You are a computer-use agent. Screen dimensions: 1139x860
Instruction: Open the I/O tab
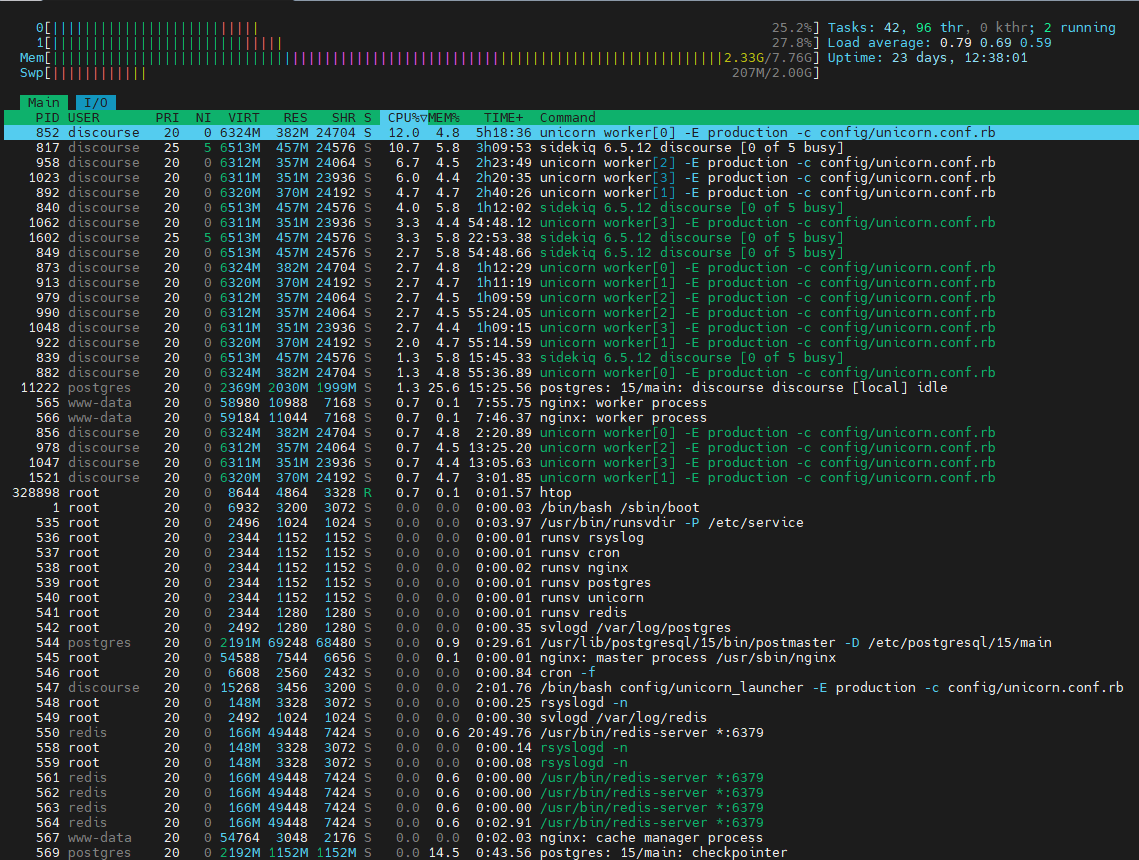pyautogui.click(x=96, y=102)
